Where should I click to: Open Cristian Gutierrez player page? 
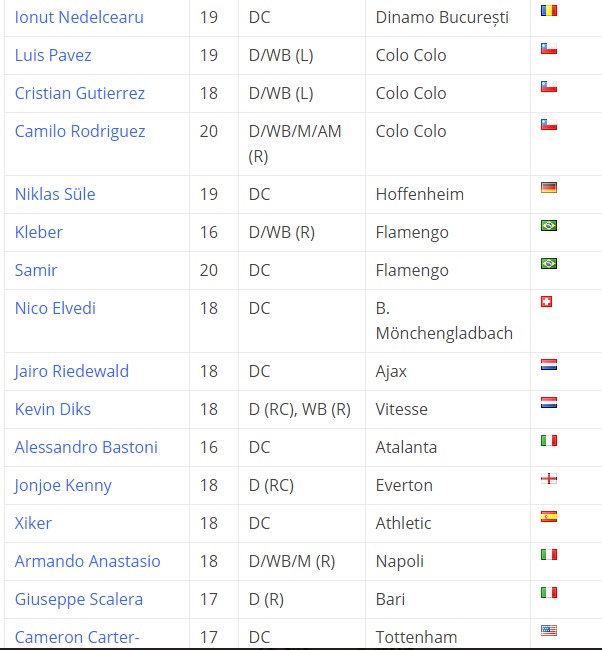(x=80, y=93)
